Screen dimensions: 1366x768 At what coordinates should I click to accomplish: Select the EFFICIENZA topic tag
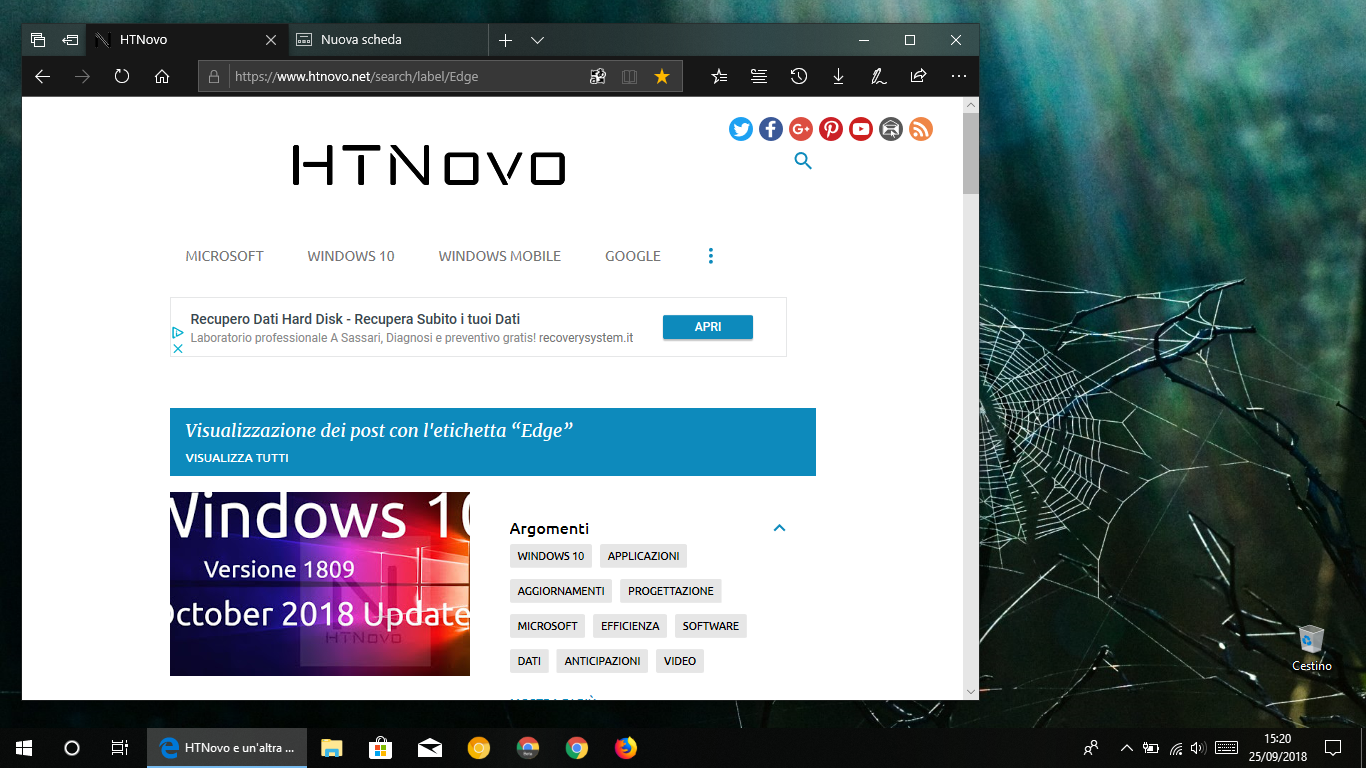630,626
